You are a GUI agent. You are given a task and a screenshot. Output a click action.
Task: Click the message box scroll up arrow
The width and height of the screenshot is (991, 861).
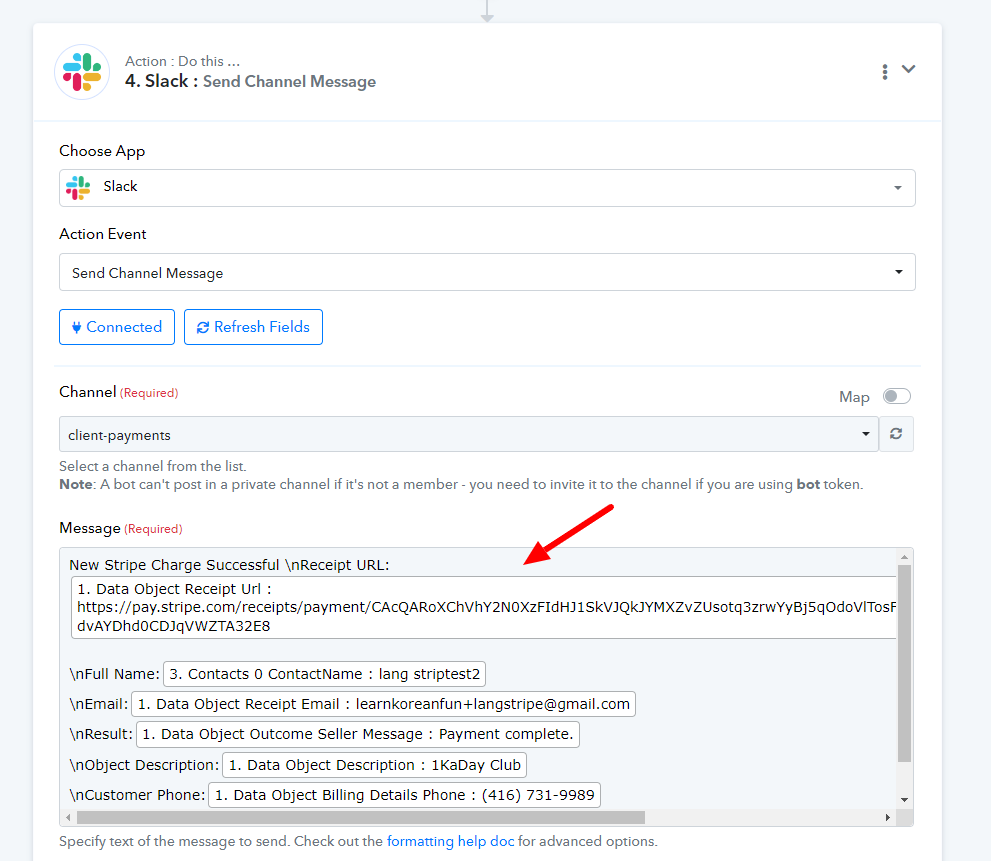click(904, 557)
